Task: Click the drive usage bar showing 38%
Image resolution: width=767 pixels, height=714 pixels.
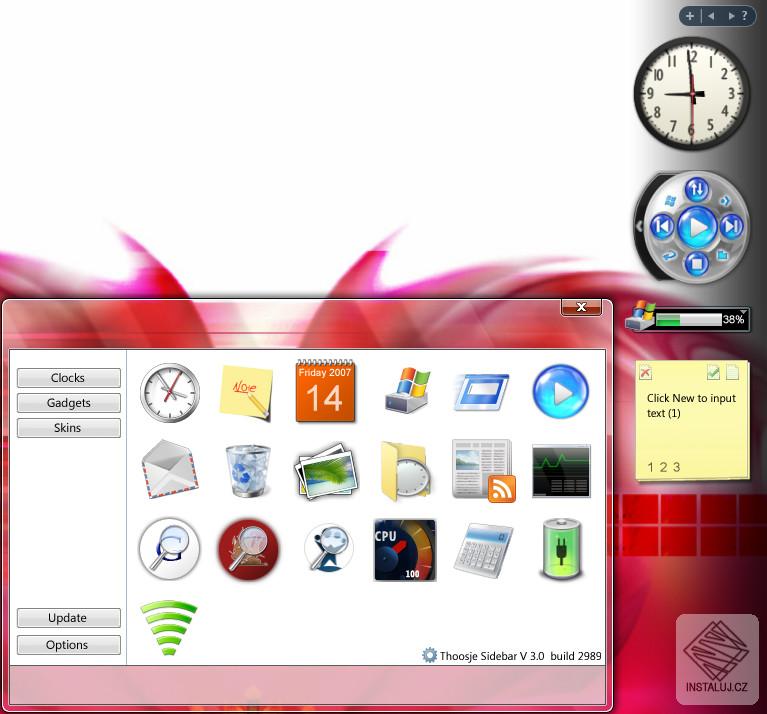Action: tap(689, 319)
